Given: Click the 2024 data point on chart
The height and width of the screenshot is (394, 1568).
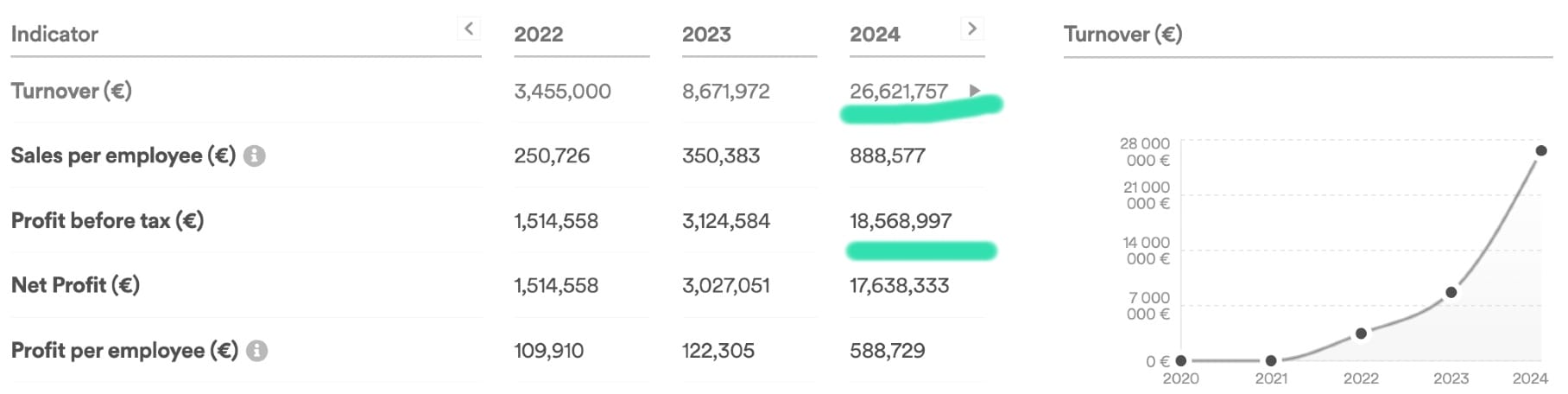Looking at the screenshot, I should [1541, 151].
